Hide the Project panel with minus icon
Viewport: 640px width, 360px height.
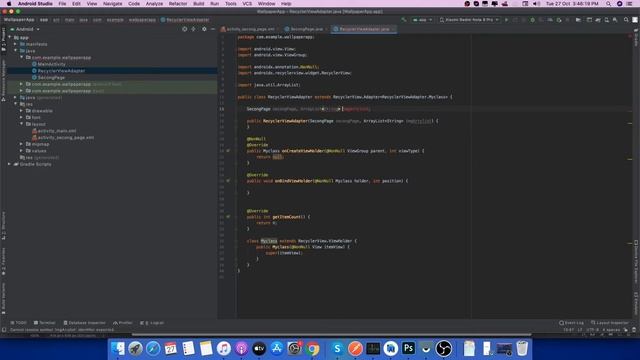pyautogui.click(x=213, y=29)
